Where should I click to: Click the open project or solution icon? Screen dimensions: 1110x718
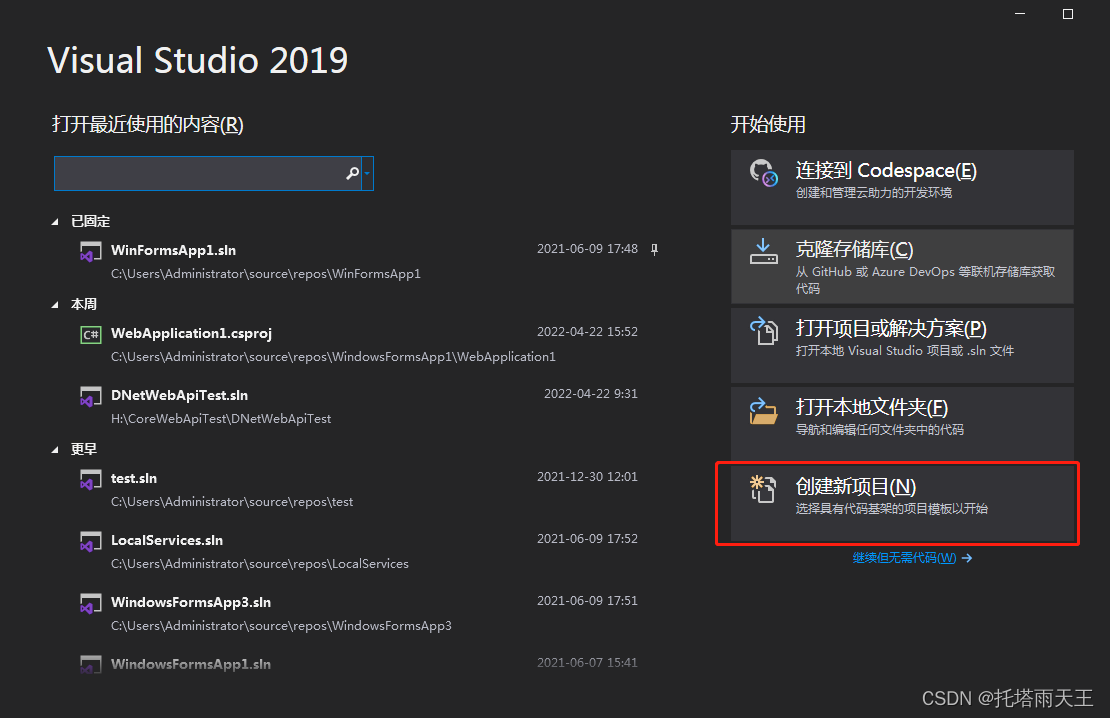coord(764,331)
